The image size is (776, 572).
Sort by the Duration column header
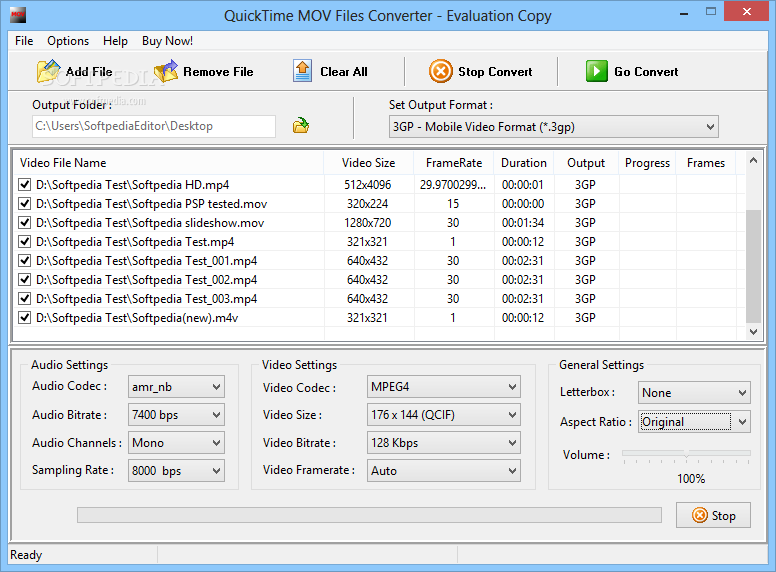524,163
